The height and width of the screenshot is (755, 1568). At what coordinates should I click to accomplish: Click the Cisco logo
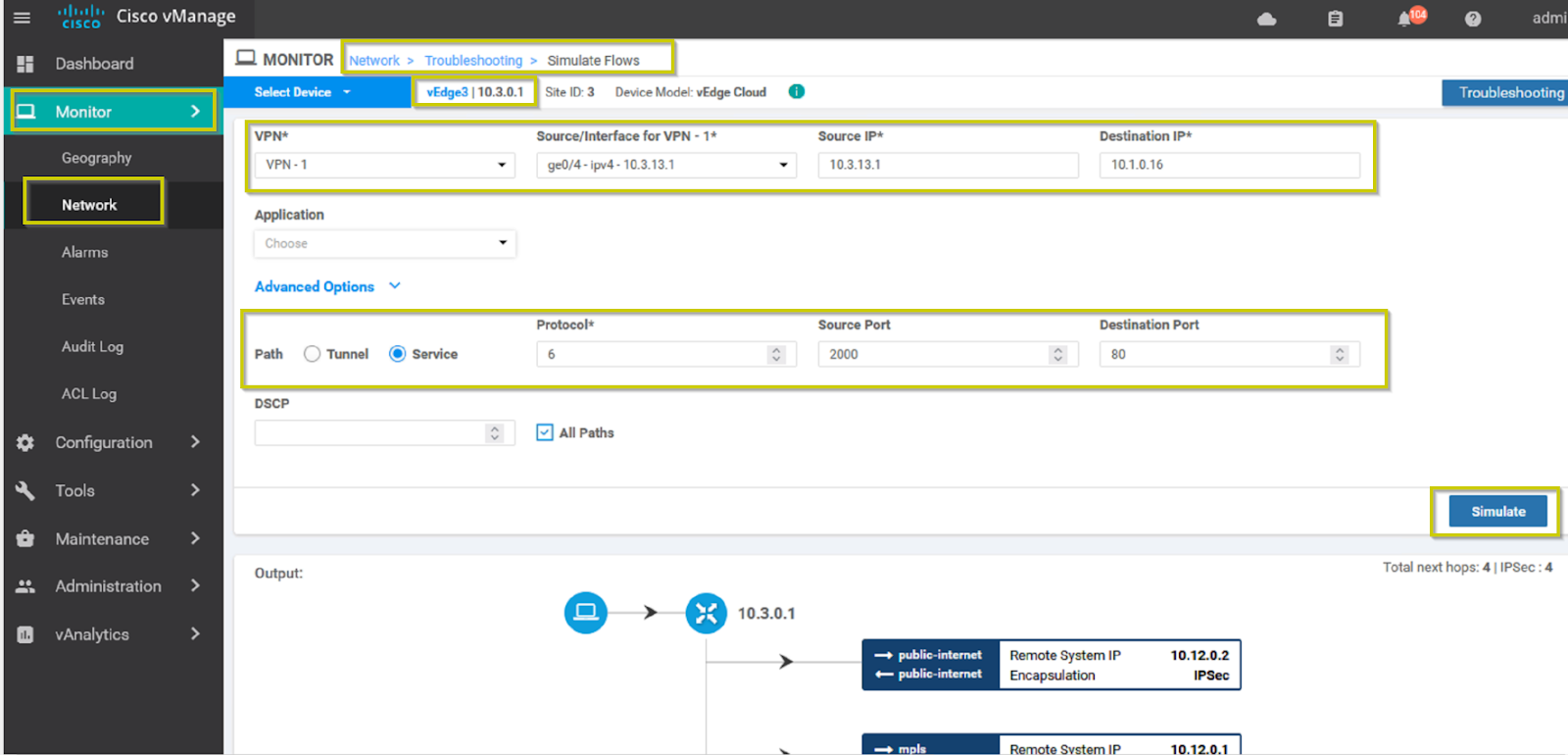click(x=81, y=16)
